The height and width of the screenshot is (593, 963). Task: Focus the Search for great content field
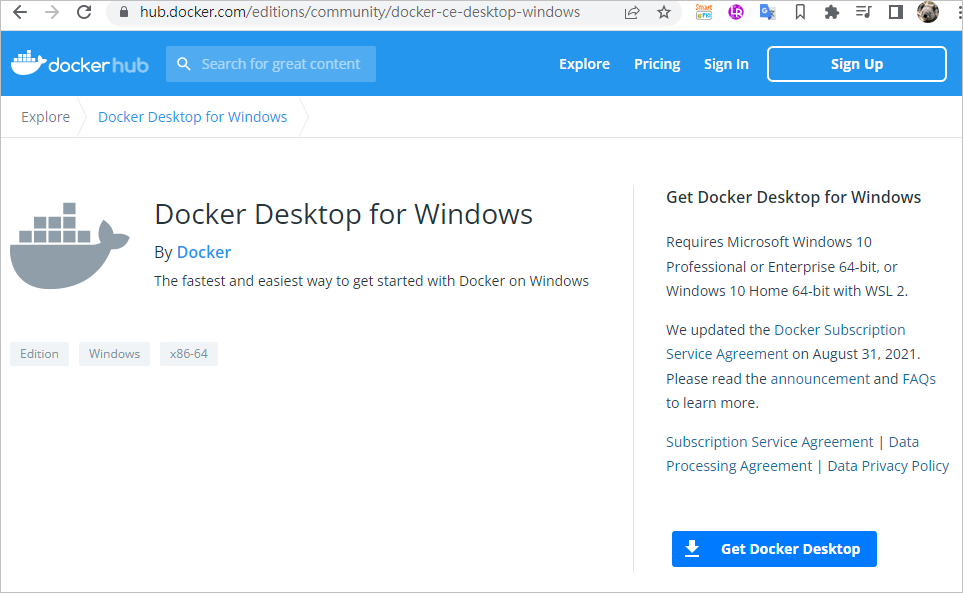(271, 64)
